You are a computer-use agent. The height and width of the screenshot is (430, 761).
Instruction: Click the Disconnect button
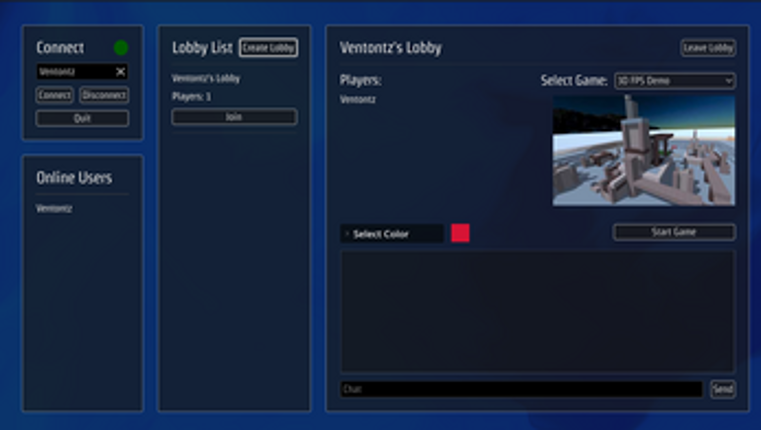[104, 95]
